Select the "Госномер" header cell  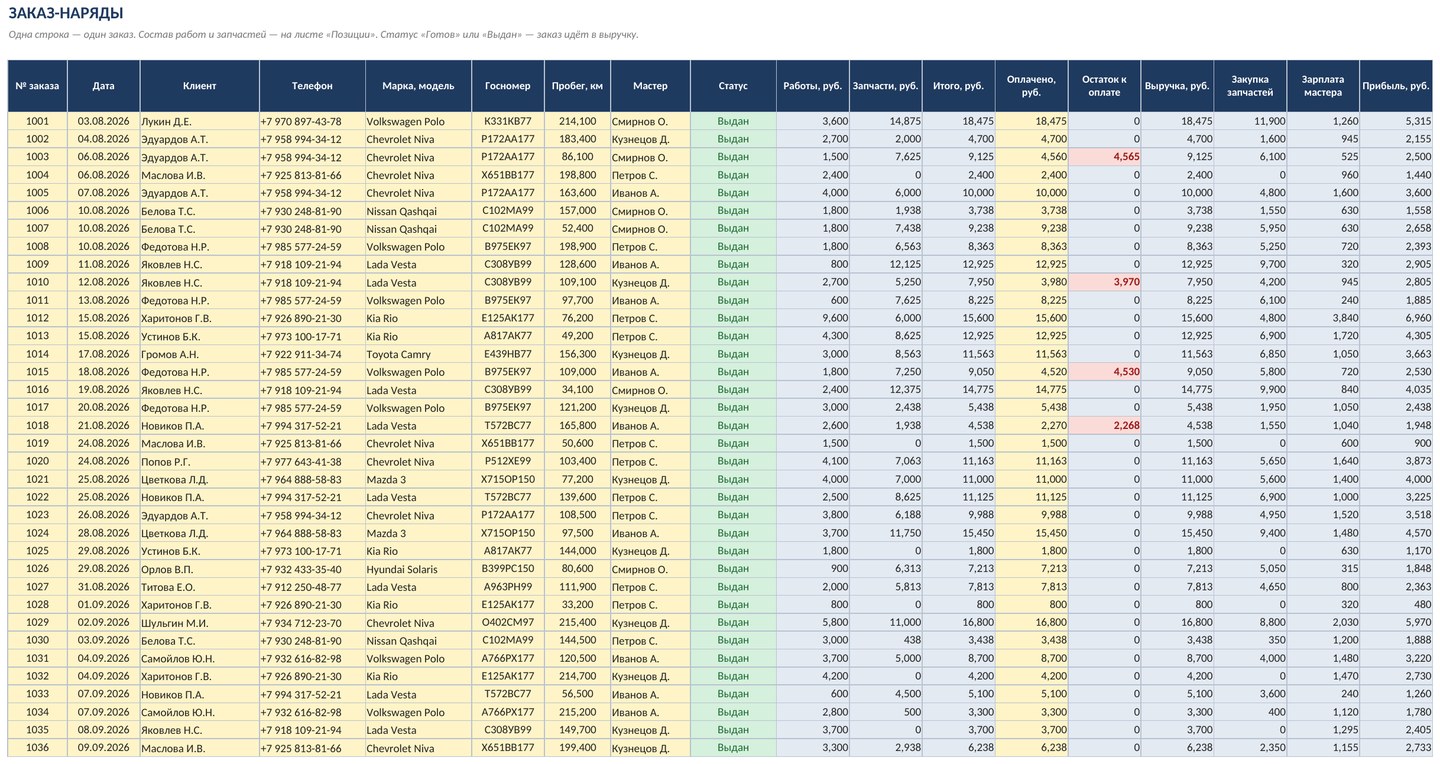pos(507,86)
